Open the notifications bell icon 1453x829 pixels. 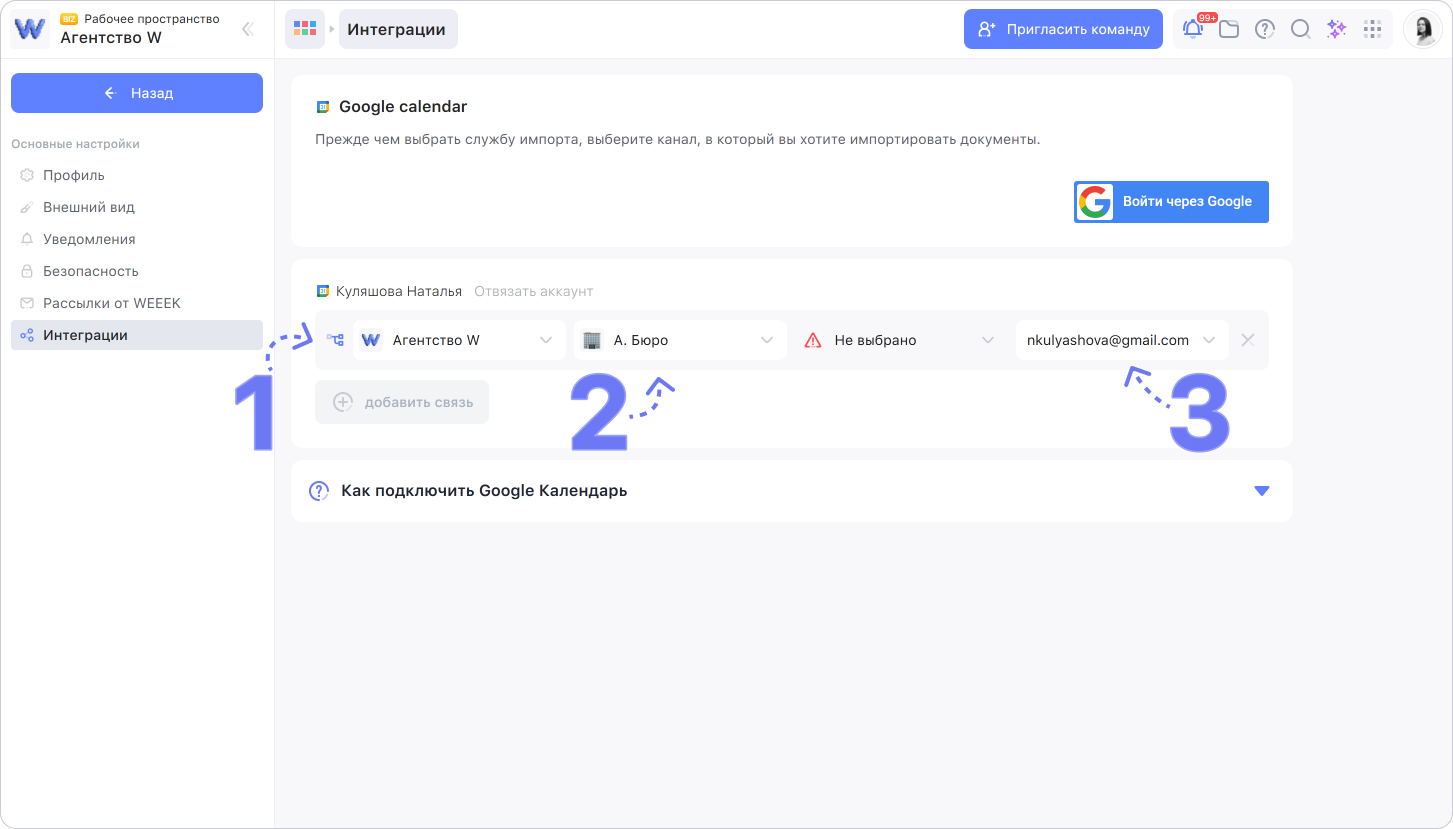click(1192, 29)
